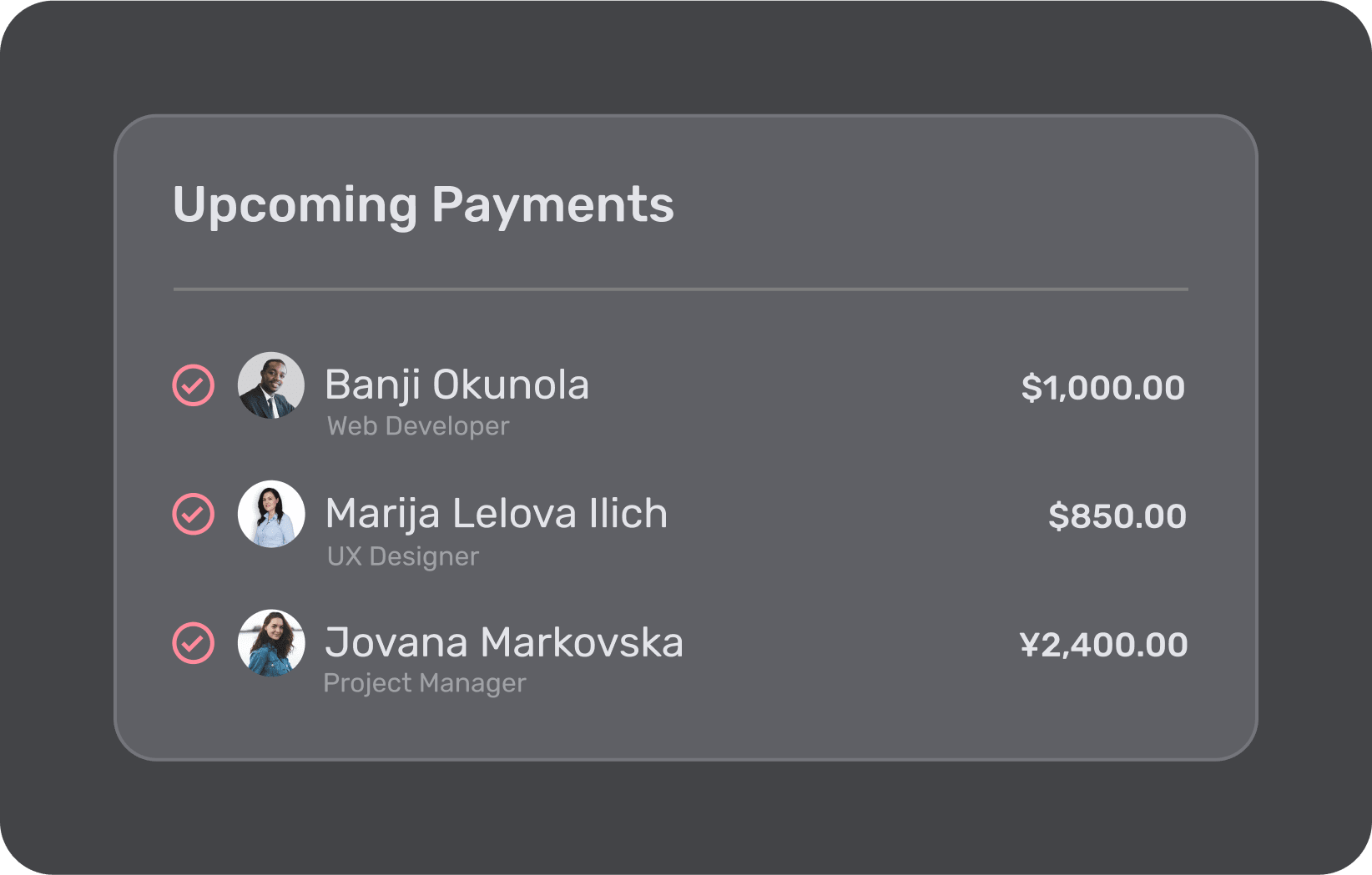Click the Upcoming Payments heading
1372x875 pixels.
(423, 206)
